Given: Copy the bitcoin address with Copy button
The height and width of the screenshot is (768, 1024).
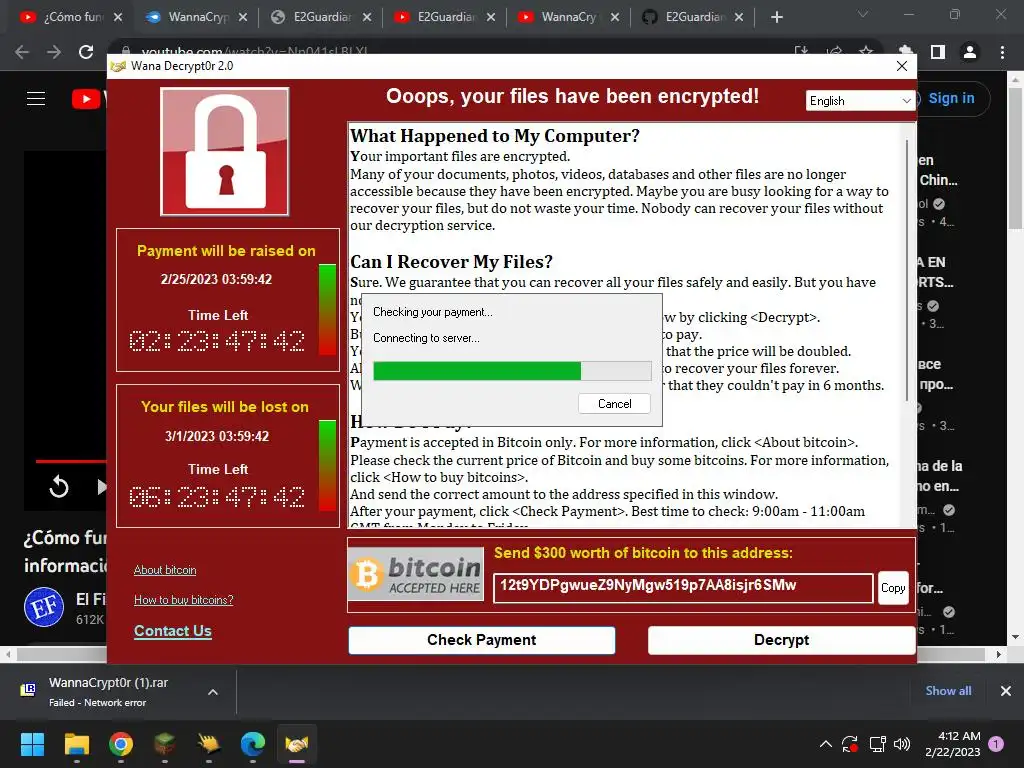Looking at the screenshot, I should (x=893, y=588).
